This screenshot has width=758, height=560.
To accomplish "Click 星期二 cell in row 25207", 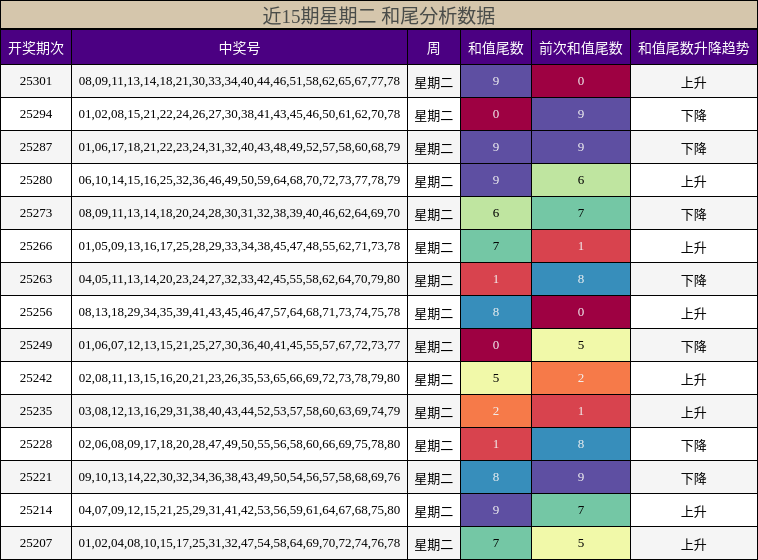I will click(434, 545).
